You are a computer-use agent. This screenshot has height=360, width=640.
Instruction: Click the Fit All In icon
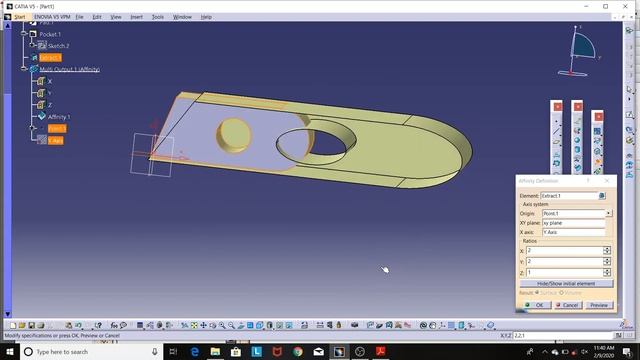coord(194,325)
